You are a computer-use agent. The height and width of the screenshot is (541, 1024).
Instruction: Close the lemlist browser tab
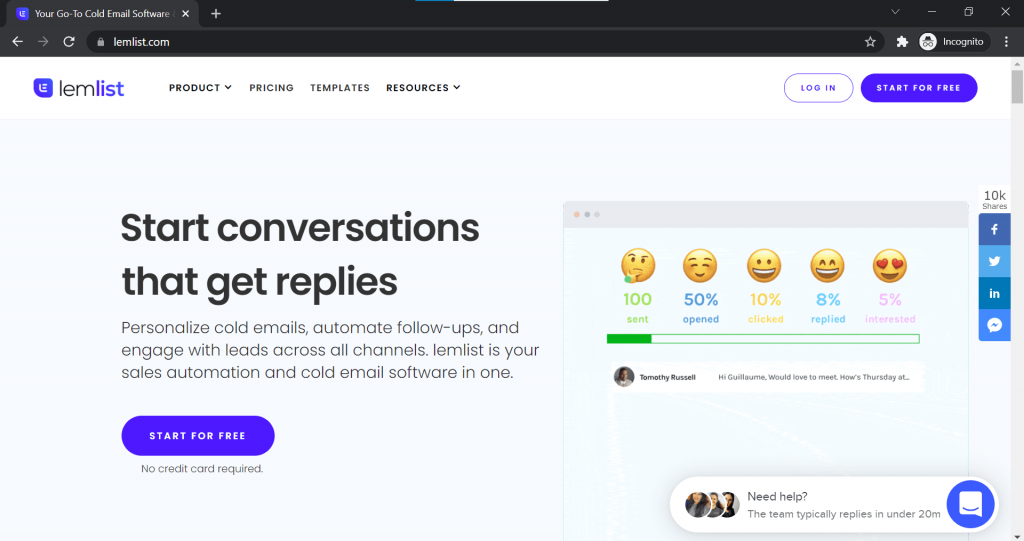pos(185,14)
